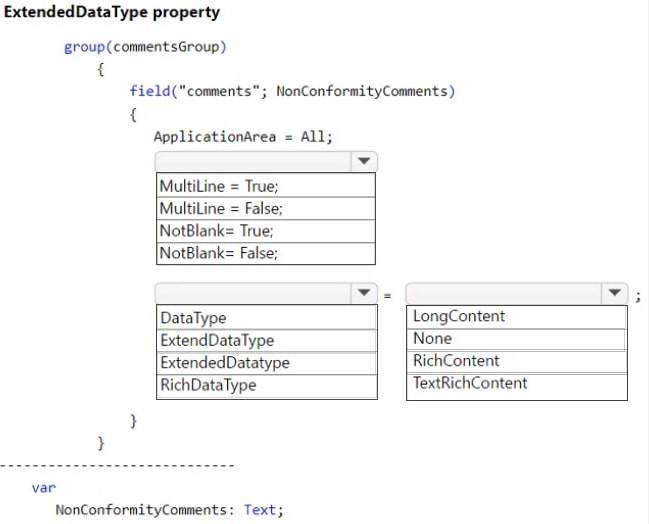Image resolution: width=649 pixels, height=524 pixels.
Task: Choose DataType from the property list
Action: click(x=266, y=318)
